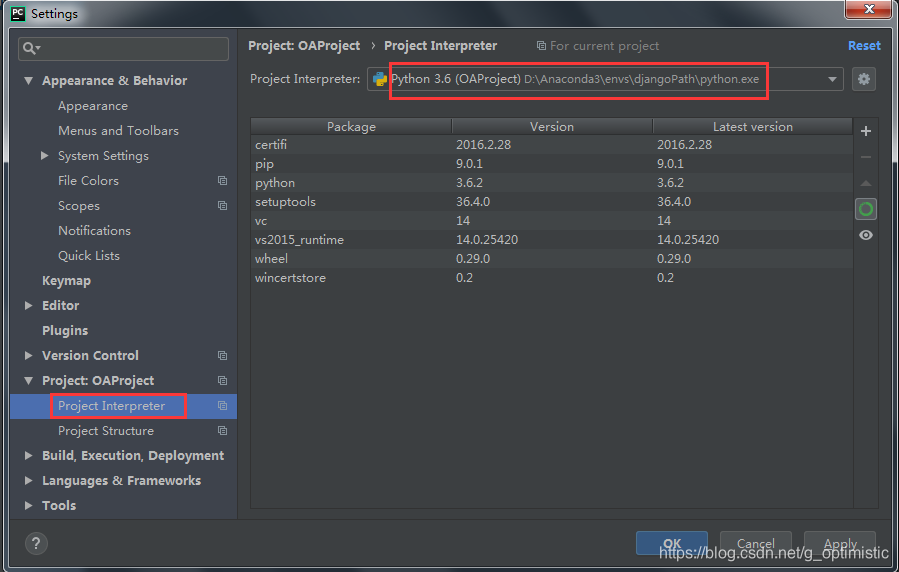The image size is (899, 572).
Task: Click version 36.4.0 of setuptools
Action: (x=473, y=202)
